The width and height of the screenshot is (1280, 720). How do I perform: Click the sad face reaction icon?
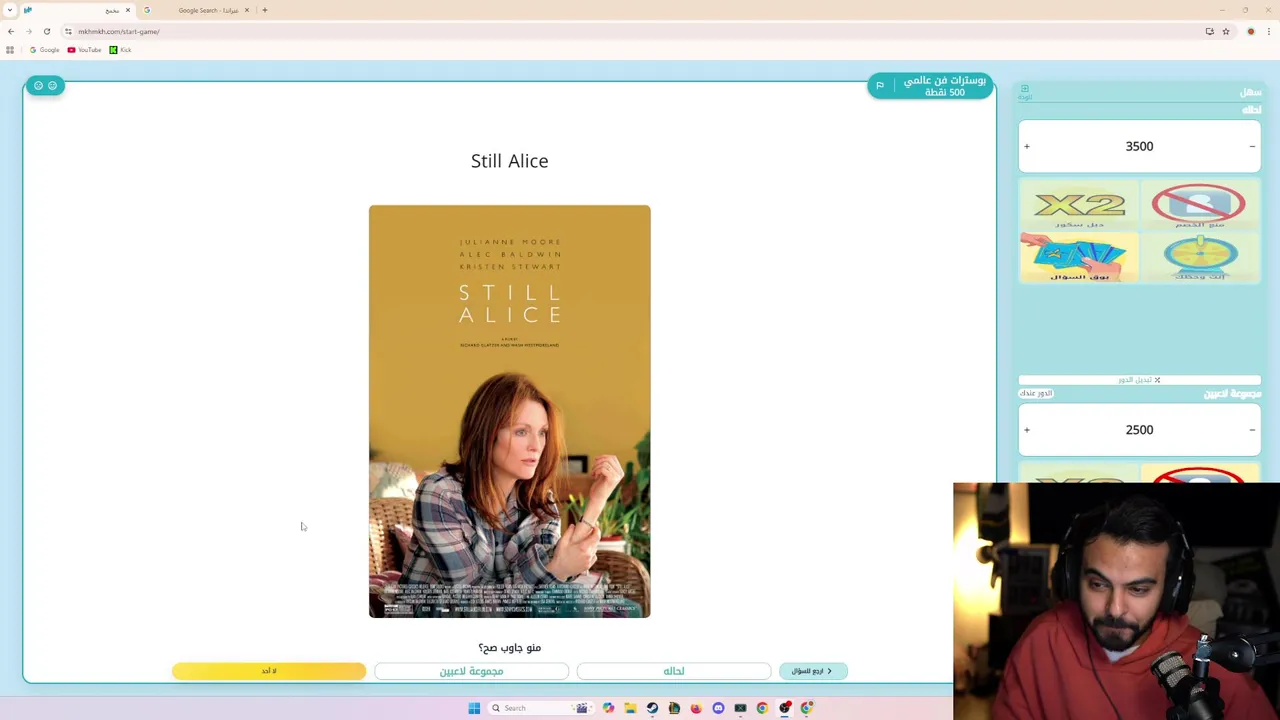[39, 85]
